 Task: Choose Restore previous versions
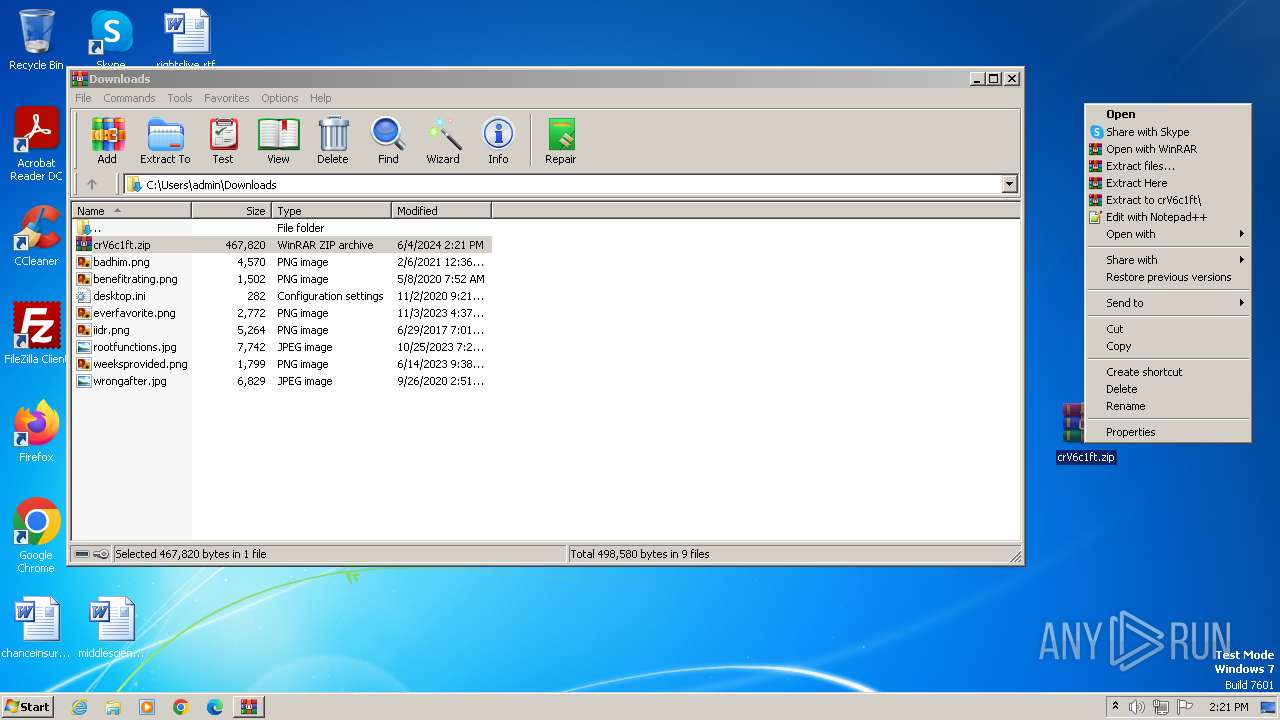pyautogui.click(x=1168, y=277)
